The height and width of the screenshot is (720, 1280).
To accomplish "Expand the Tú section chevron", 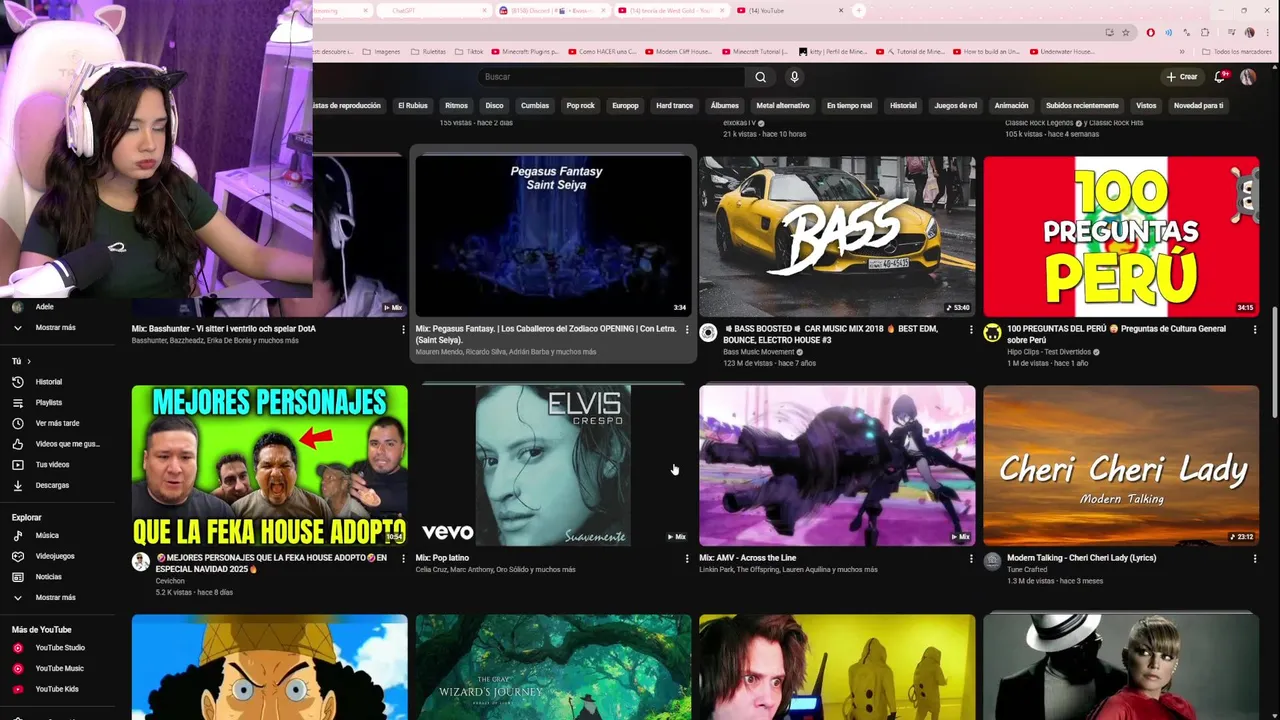I will pos(29,361).
